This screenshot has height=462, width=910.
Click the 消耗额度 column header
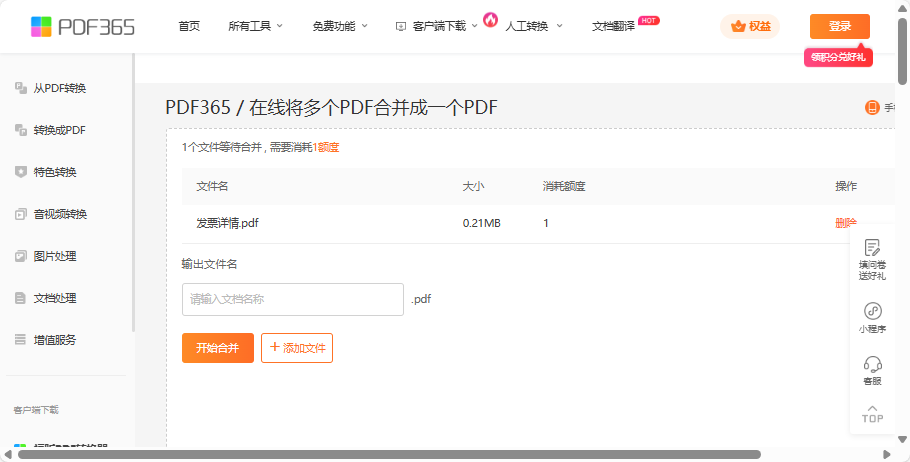pos(564,186)
